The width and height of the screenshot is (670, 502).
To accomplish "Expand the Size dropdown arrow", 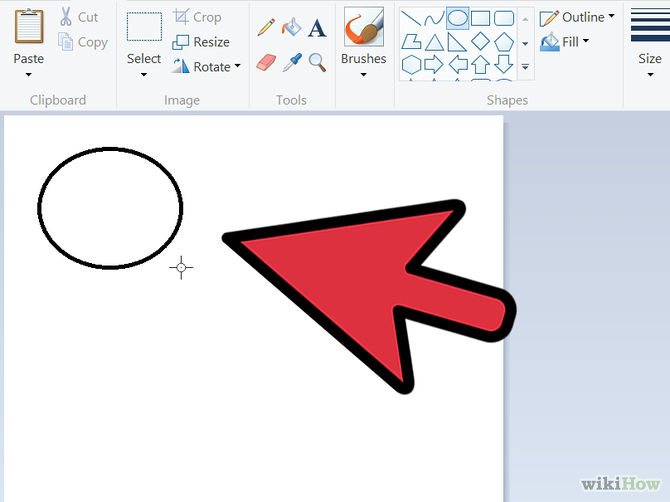I will click(650, 75).
